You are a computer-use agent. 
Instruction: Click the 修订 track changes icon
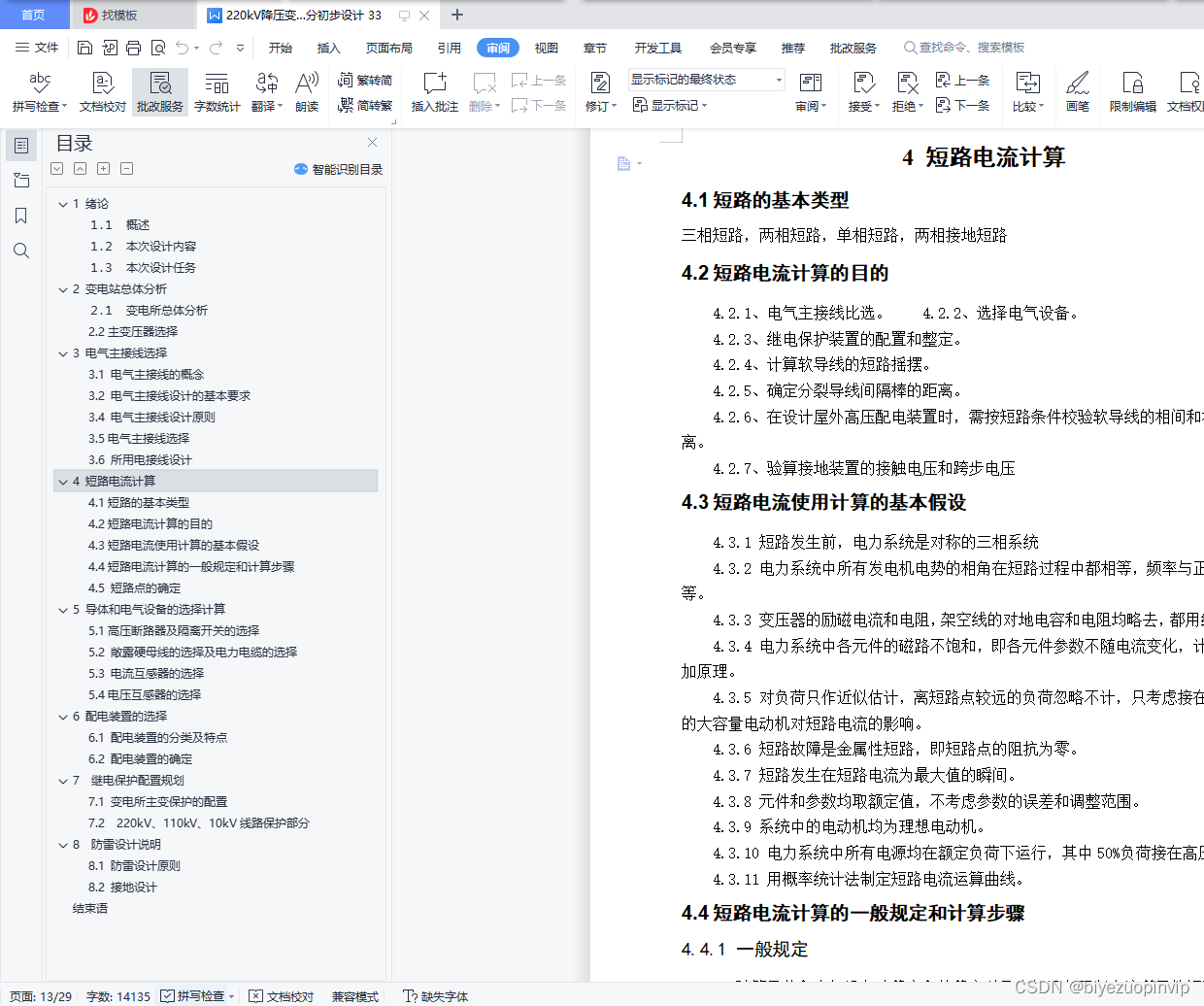600,83
